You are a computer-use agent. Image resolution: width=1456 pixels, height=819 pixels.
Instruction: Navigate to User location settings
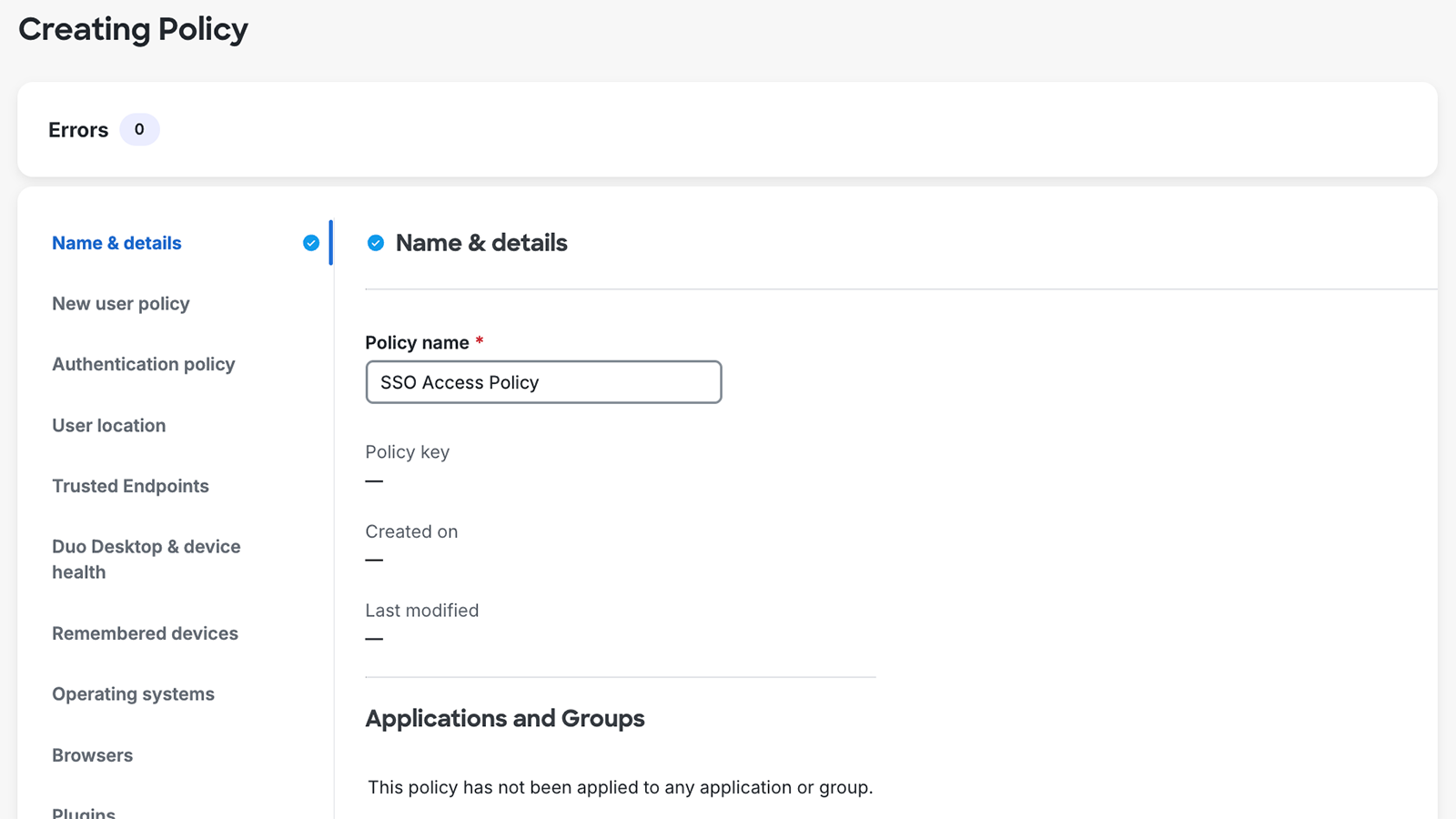tap(108, 425)
